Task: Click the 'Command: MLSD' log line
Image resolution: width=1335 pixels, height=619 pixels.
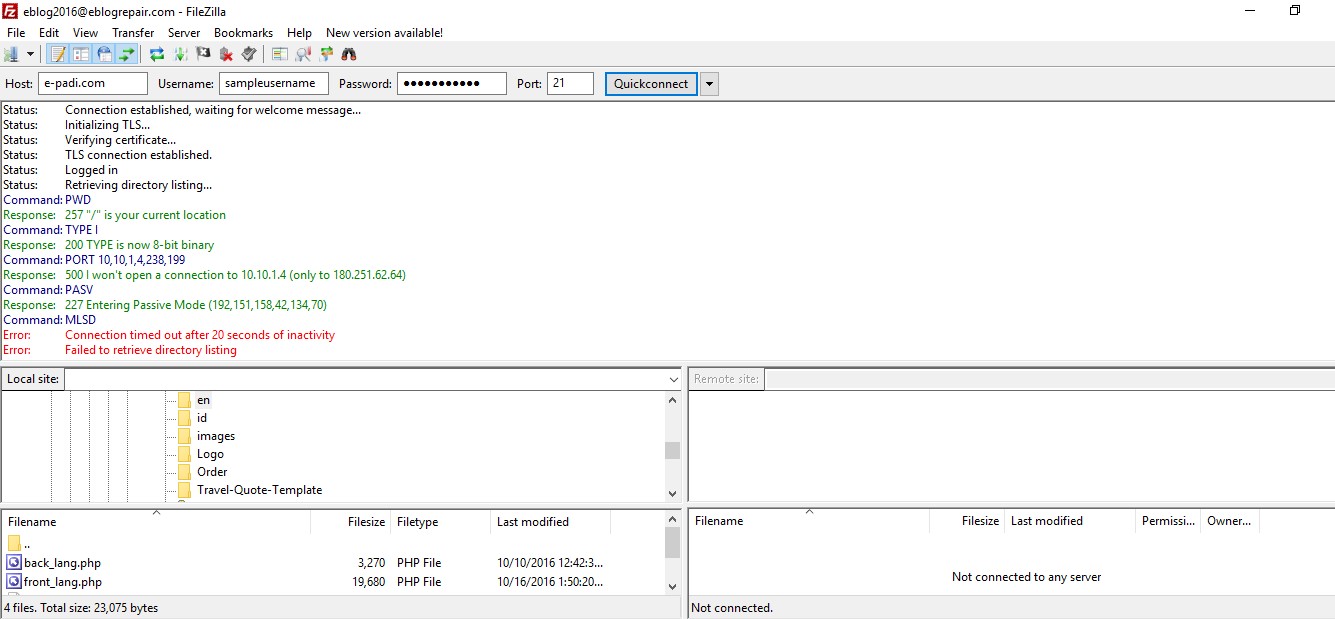Action: (50, 320)
